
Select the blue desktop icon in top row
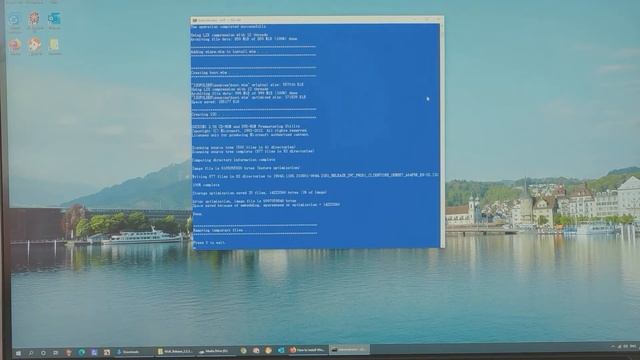[54, 20]
